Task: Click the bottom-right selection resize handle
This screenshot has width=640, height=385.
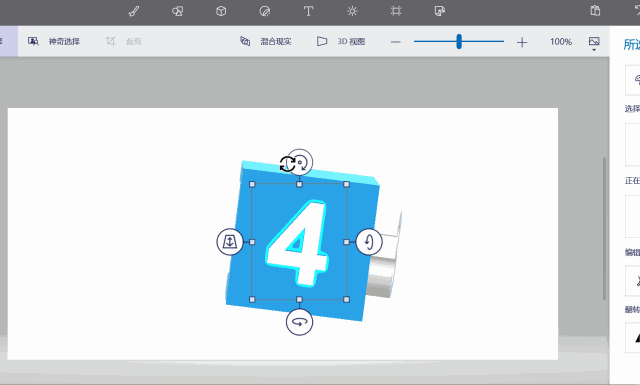Action: tap(347, 300)
